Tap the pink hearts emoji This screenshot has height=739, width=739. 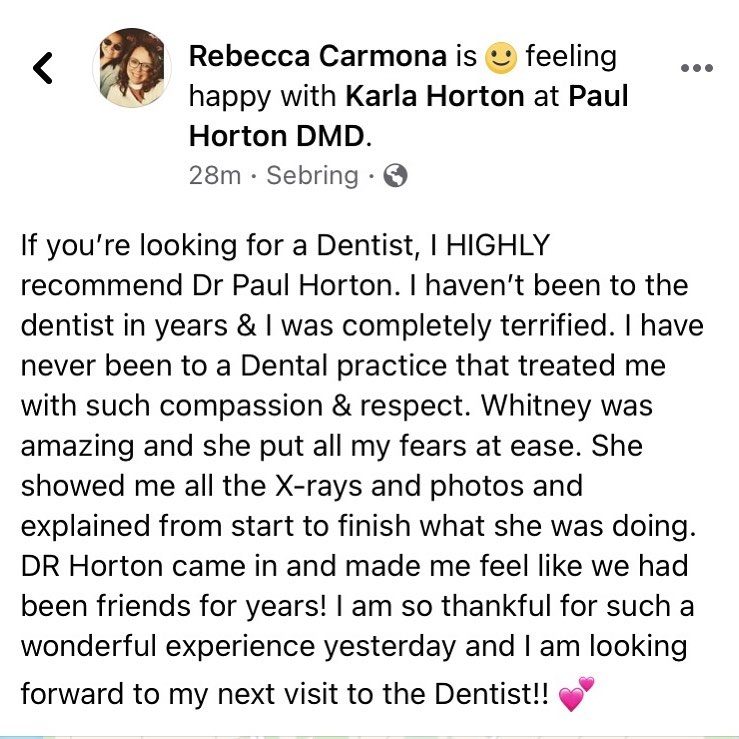pos(577,693)
